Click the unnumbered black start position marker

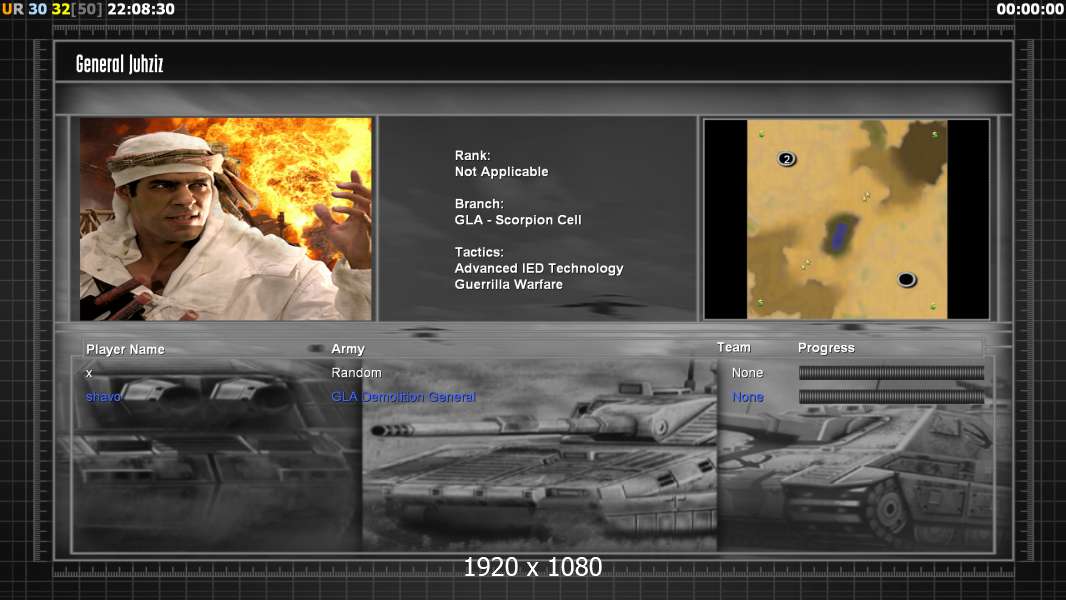906,279
